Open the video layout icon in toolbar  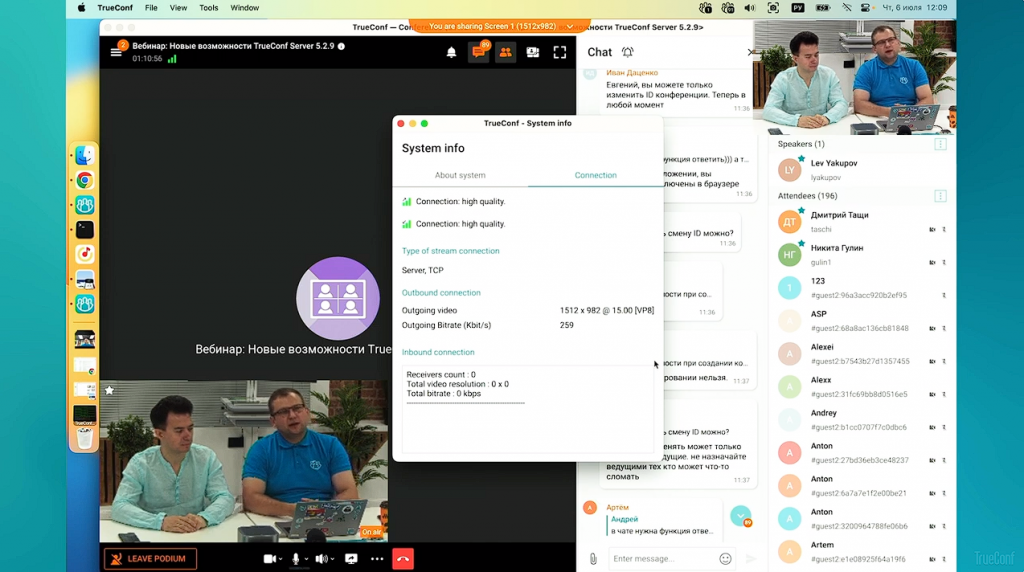[x=533, y=52]
